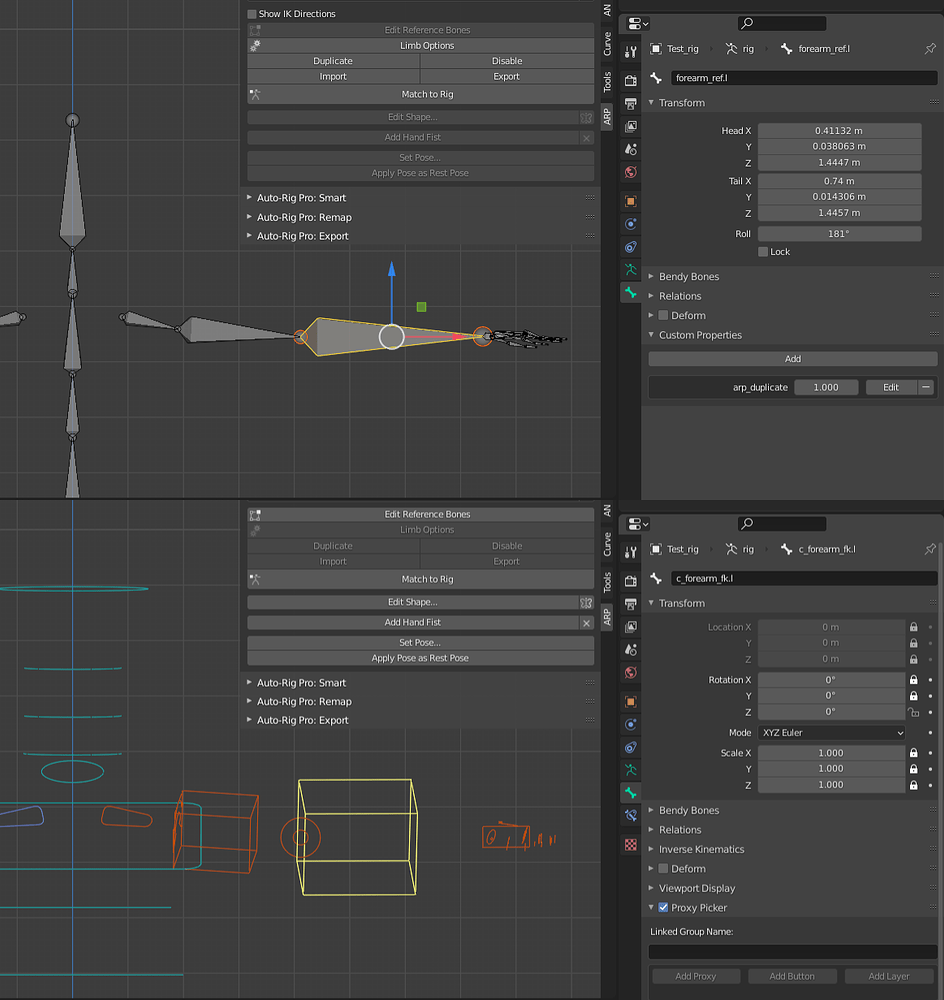Open the XYZ Euler rotation mode dropdown
Screen dimensions: 944x1000
832,733
